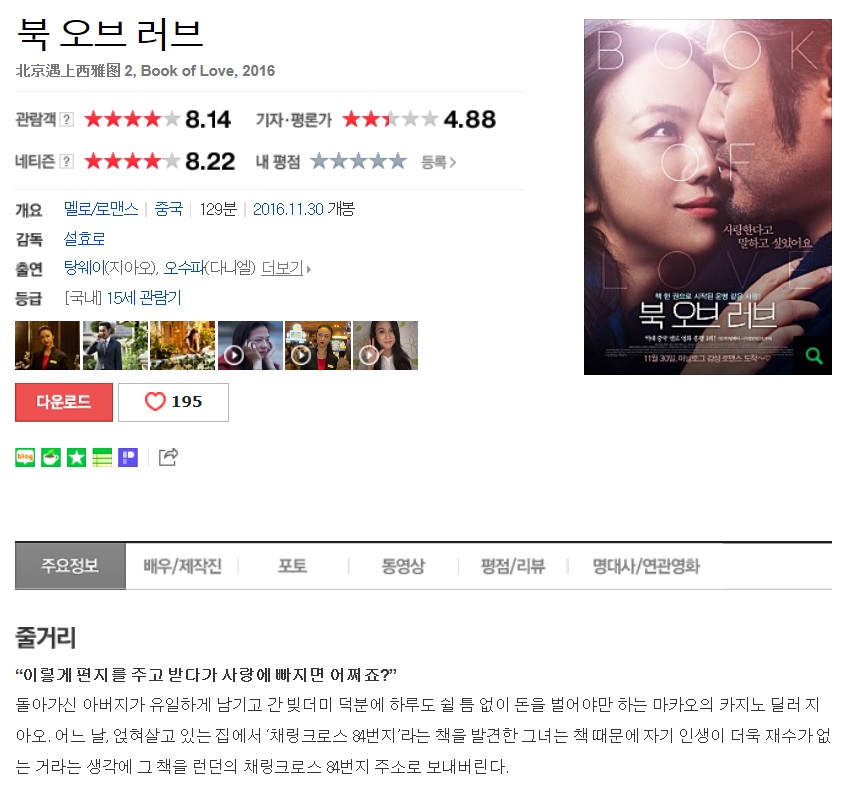Viewport: 851px width, 795px height.
Task: Toggle the heart like button showing 195
Action: tap(174, 402)
